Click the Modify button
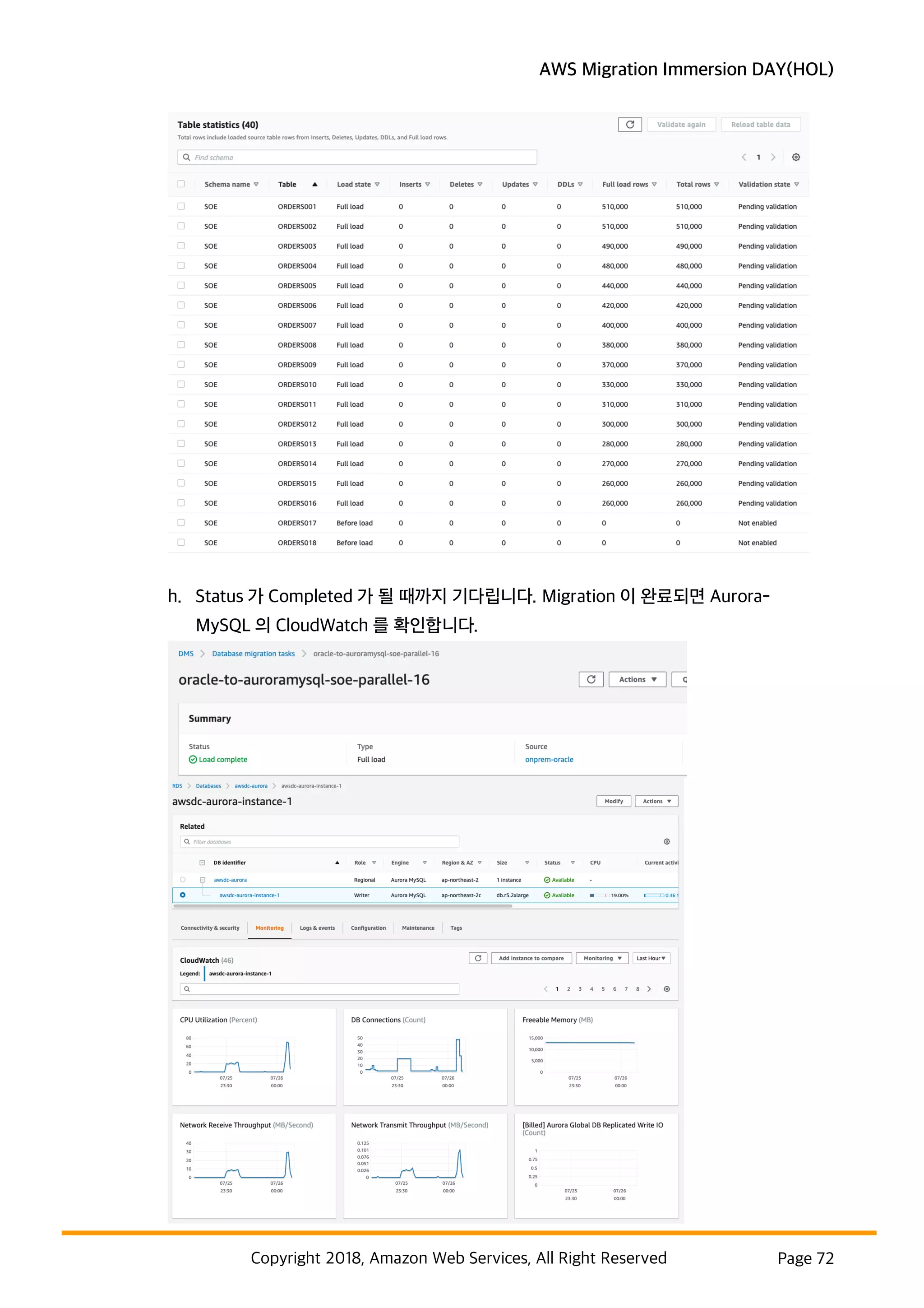Viewport: 924px width, 1308px height. click(x=614, y=802)
